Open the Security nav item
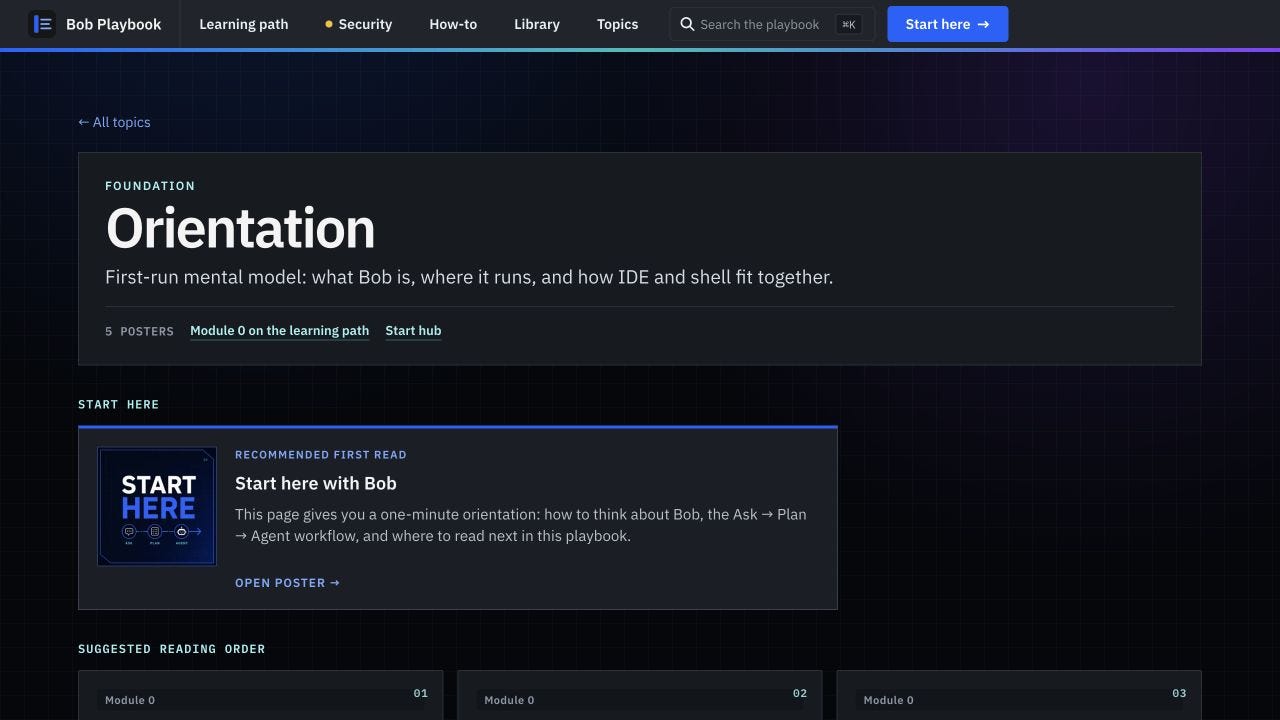This screenshot has height=720, width=1280. click(x=358, y=24)
